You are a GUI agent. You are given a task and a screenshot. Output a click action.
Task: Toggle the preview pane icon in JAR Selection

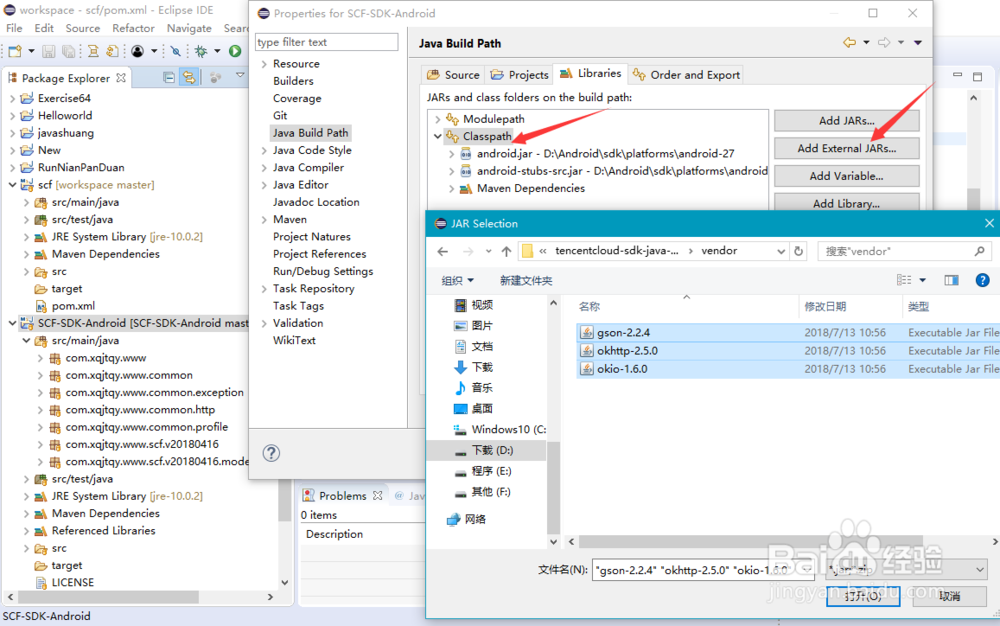click(952, 280)
